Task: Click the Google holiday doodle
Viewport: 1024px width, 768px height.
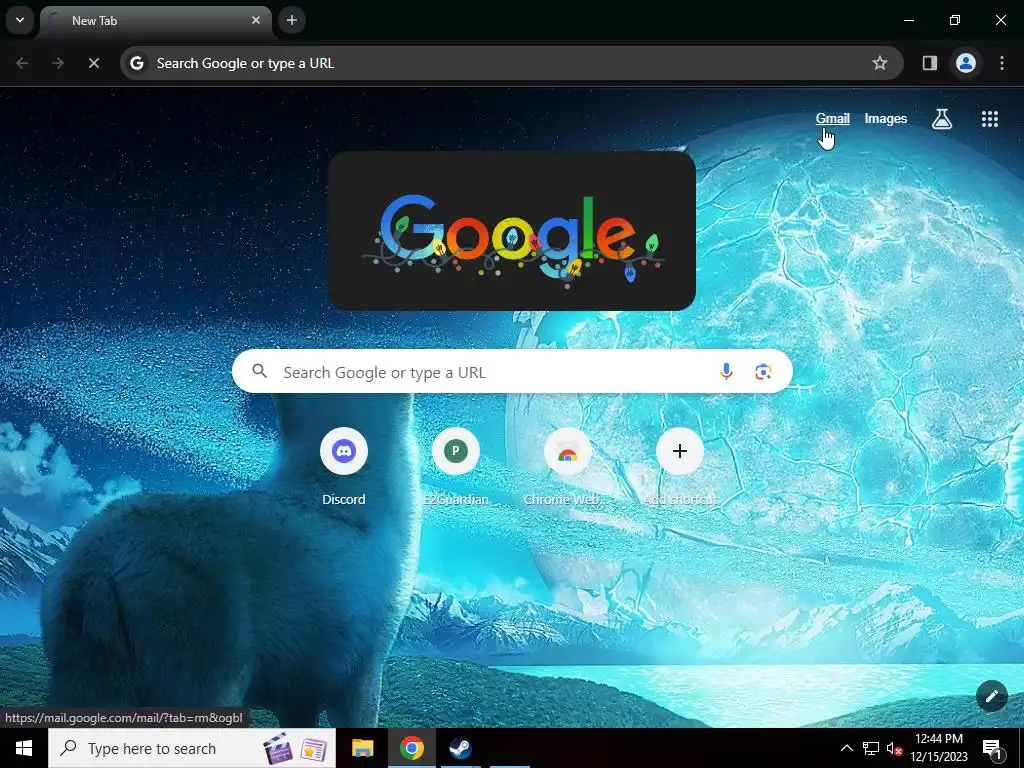Action: [x=512, y=231]
